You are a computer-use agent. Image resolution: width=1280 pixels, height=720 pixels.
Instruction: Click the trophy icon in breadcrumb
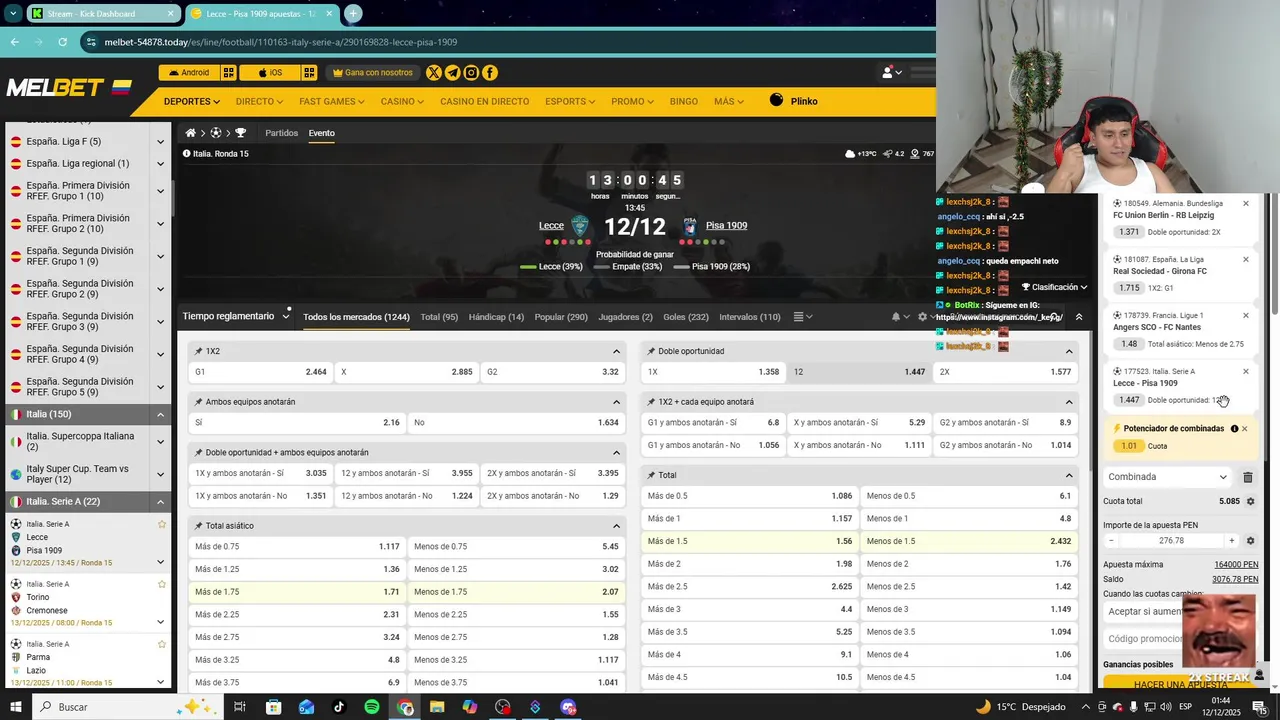click(241, 133)
